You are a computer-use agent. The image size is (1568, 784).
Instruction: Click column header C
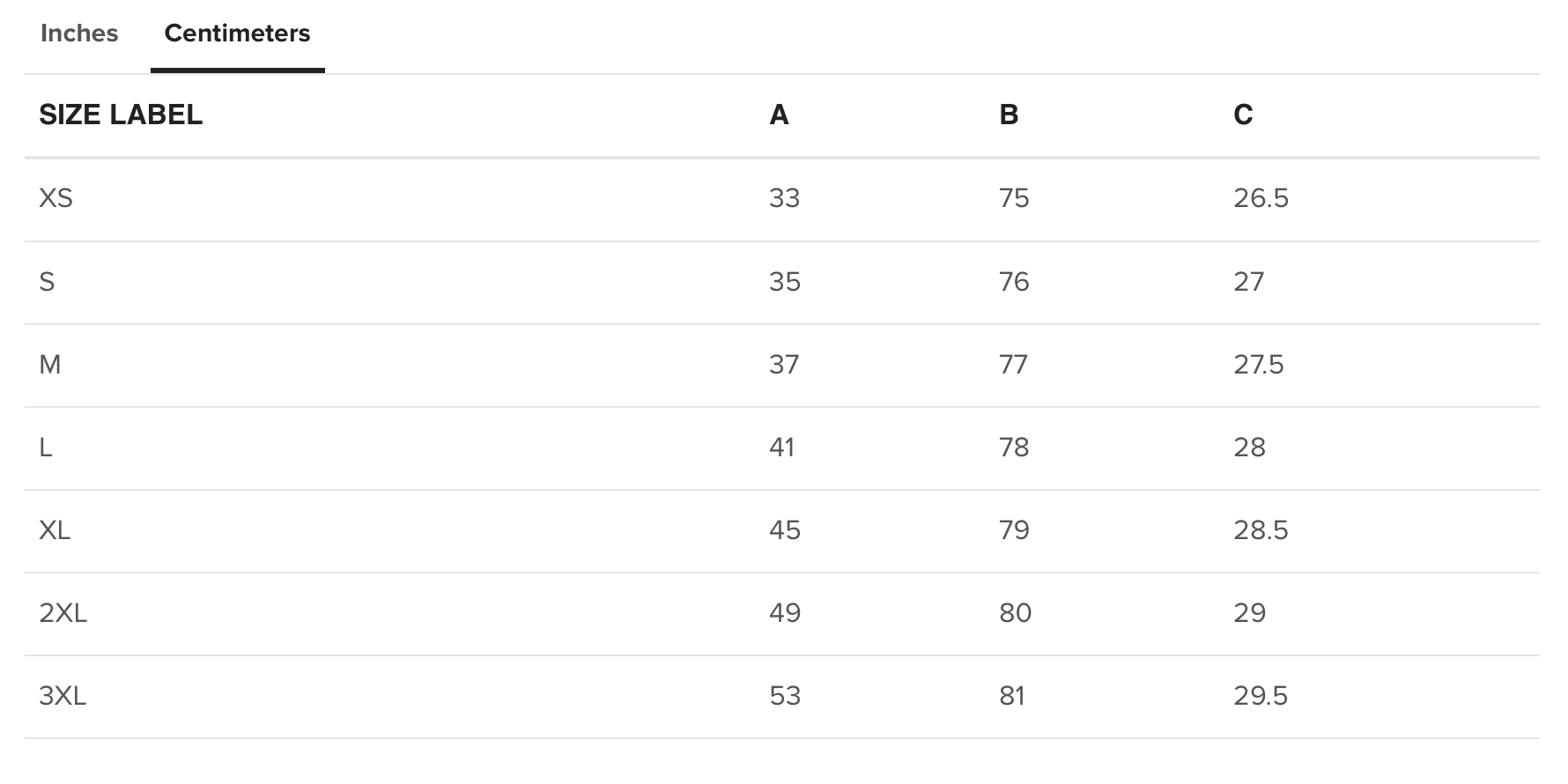click(x=1243, y=115)
